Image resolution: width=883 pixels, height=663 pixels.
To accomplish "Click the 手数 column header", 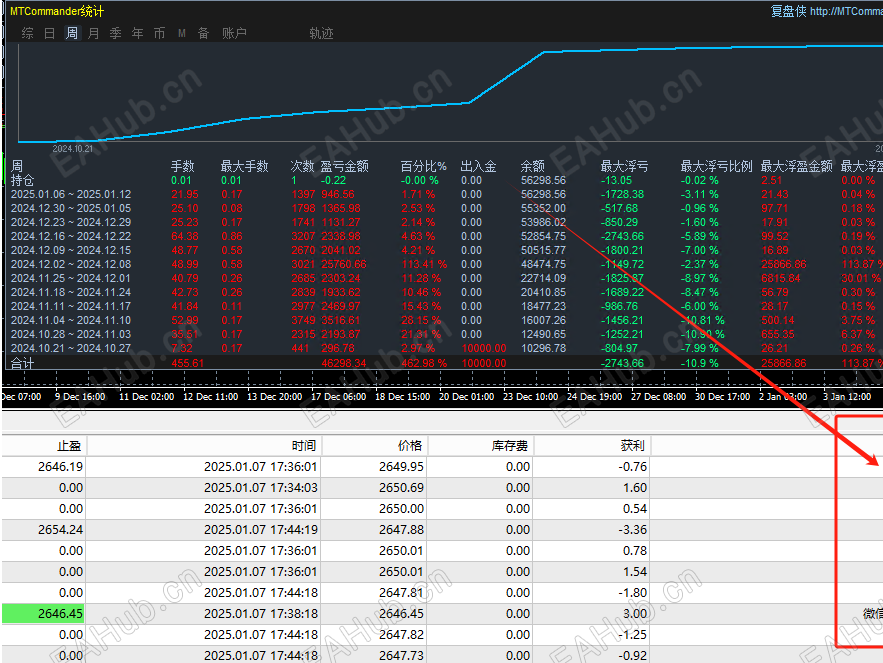I will pos(182,166).
